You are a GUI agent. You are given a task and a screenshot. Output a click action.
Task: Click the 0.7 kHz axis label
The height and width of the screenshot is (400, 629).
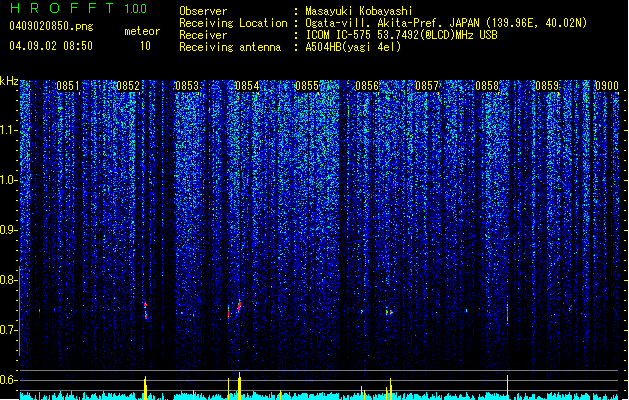pos(9,330)
